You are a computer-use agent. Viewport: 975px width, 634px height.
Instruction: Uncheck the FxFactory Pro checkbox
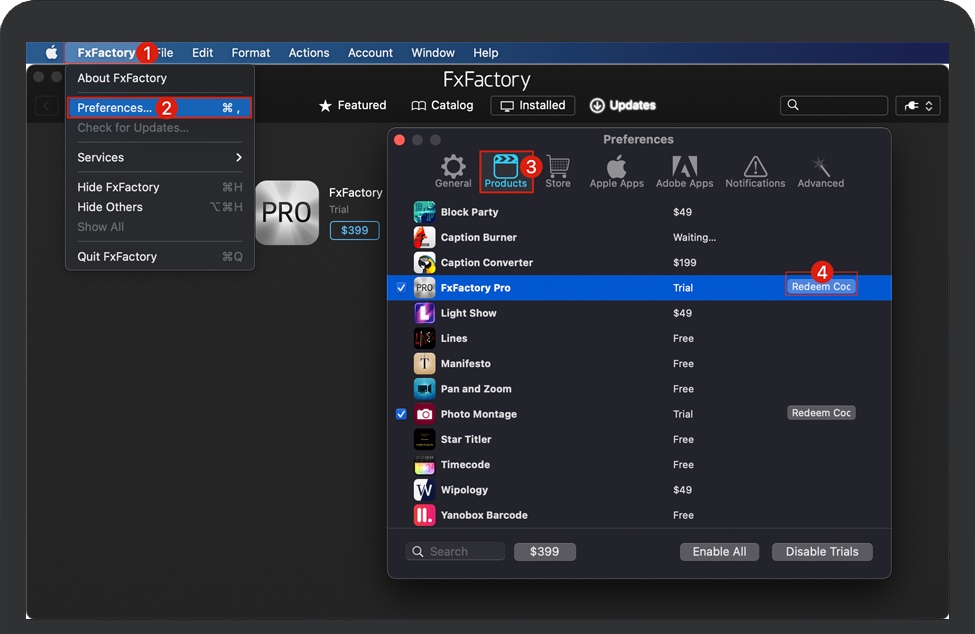click(401, 288)
